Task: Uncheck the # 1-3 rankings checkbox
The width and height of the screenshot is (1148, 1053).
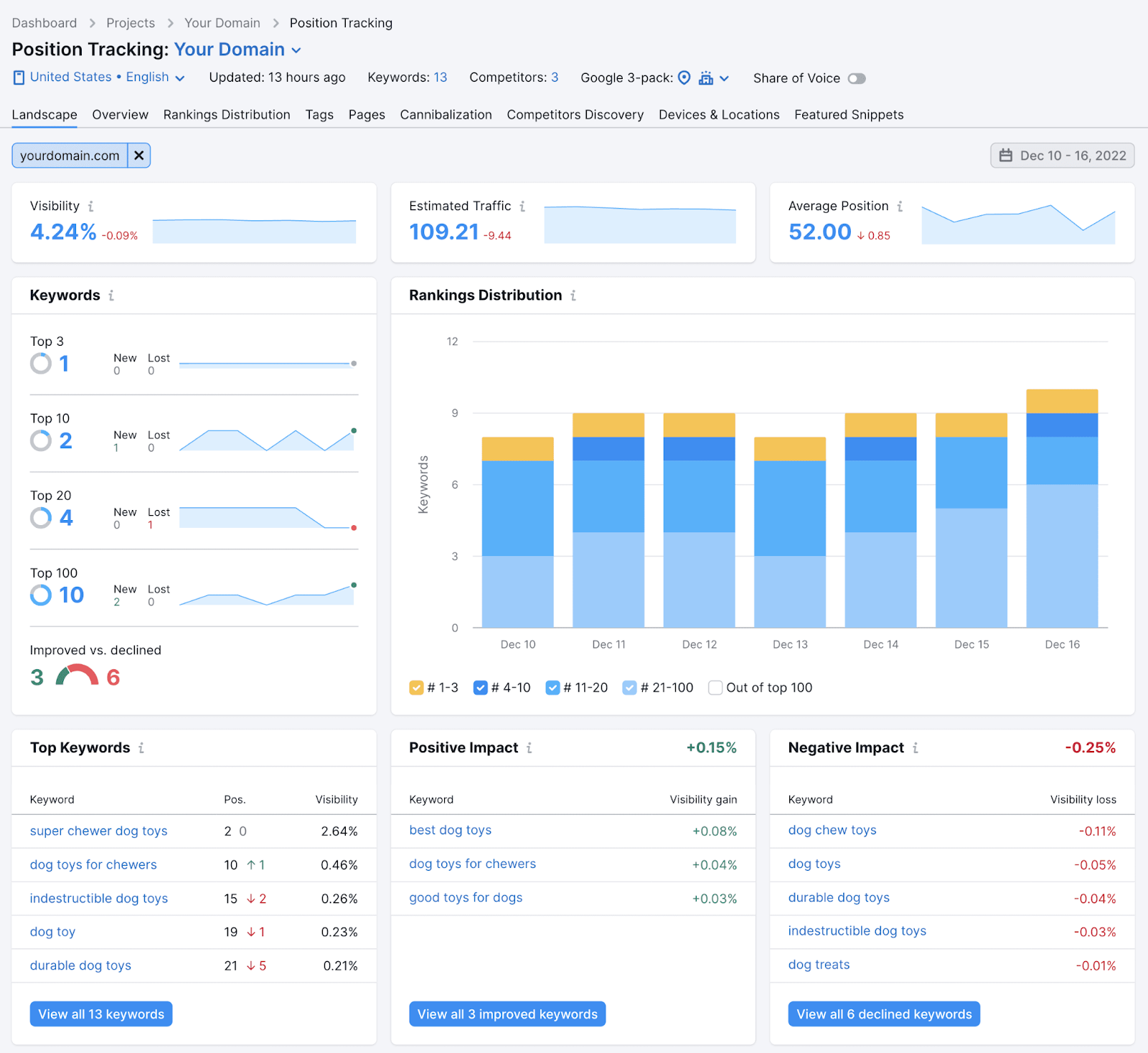Action: pos(415,687)
